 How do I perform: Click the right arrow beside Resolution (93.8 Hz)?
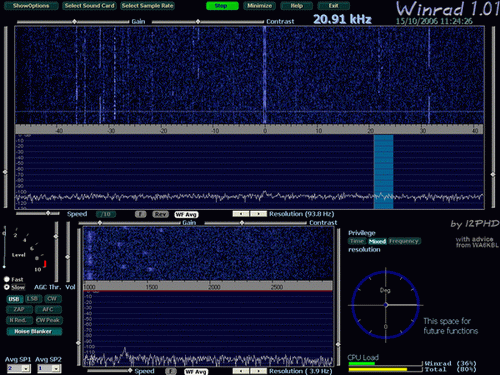(258, 214)
